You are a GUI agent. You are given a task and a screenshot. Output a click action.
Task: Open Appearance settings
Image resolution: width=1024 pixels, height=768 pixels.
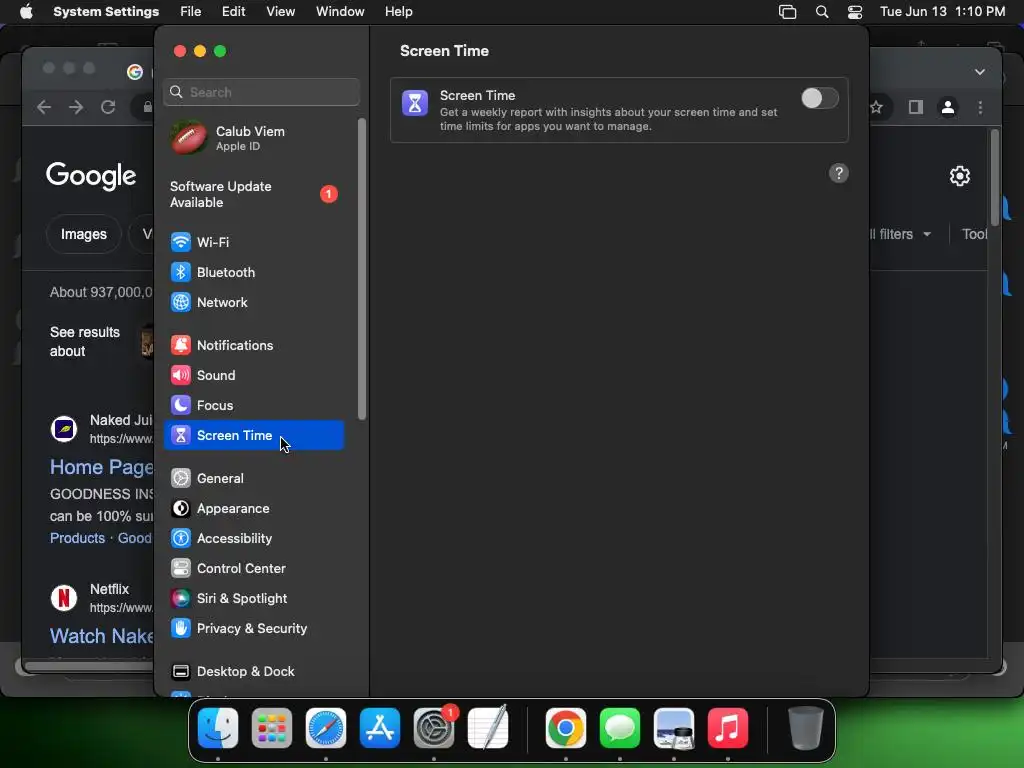coord(253,509)
